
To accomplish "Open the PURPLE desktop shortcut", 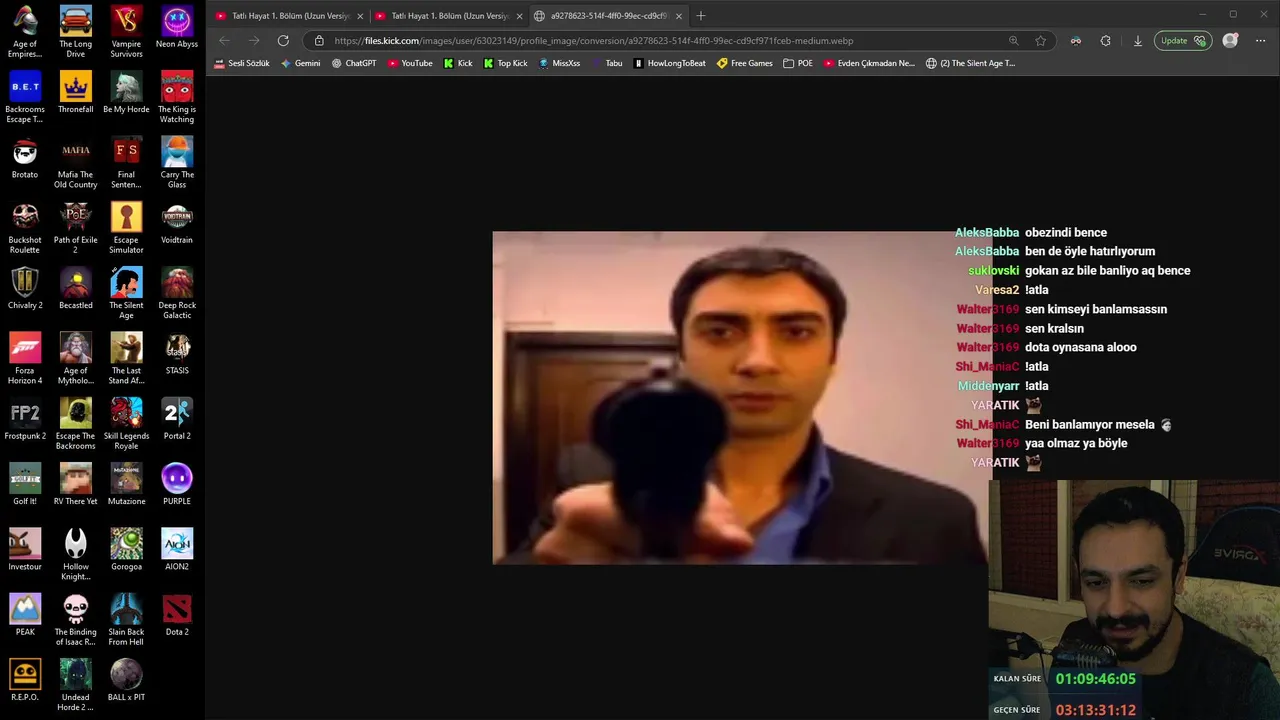I will (x=177, y=485).
